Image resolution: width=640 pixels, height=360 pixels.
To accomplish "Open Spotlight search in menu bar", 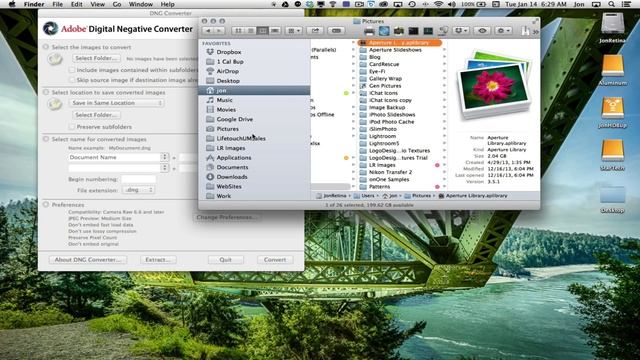I will coord(611,4).
